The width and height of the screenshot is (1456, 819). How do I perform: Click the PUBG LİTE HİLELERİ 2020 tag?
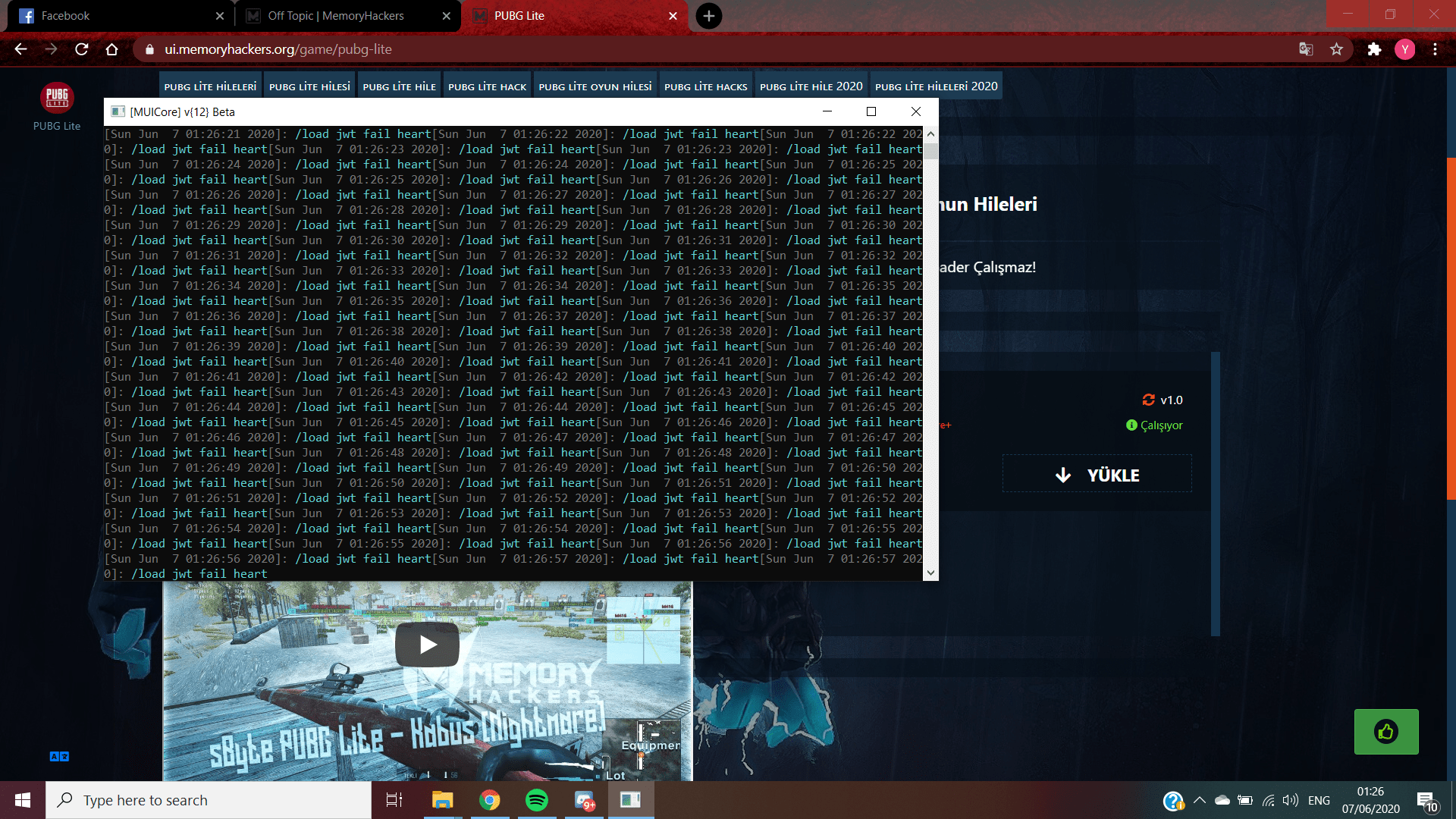pyautogui.click(x=936, y=86)
